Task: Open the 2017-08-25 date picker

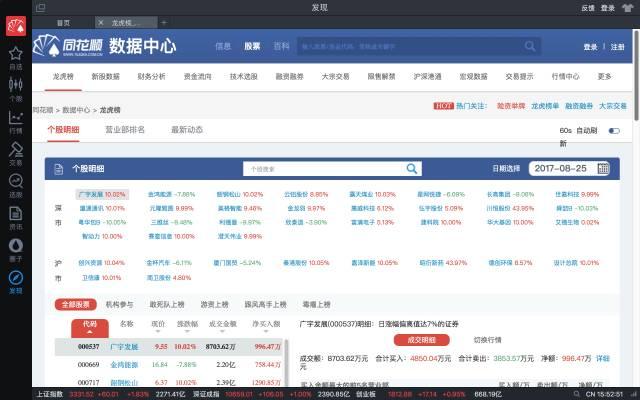Action: pyautogui.click(x=561, y=169)
